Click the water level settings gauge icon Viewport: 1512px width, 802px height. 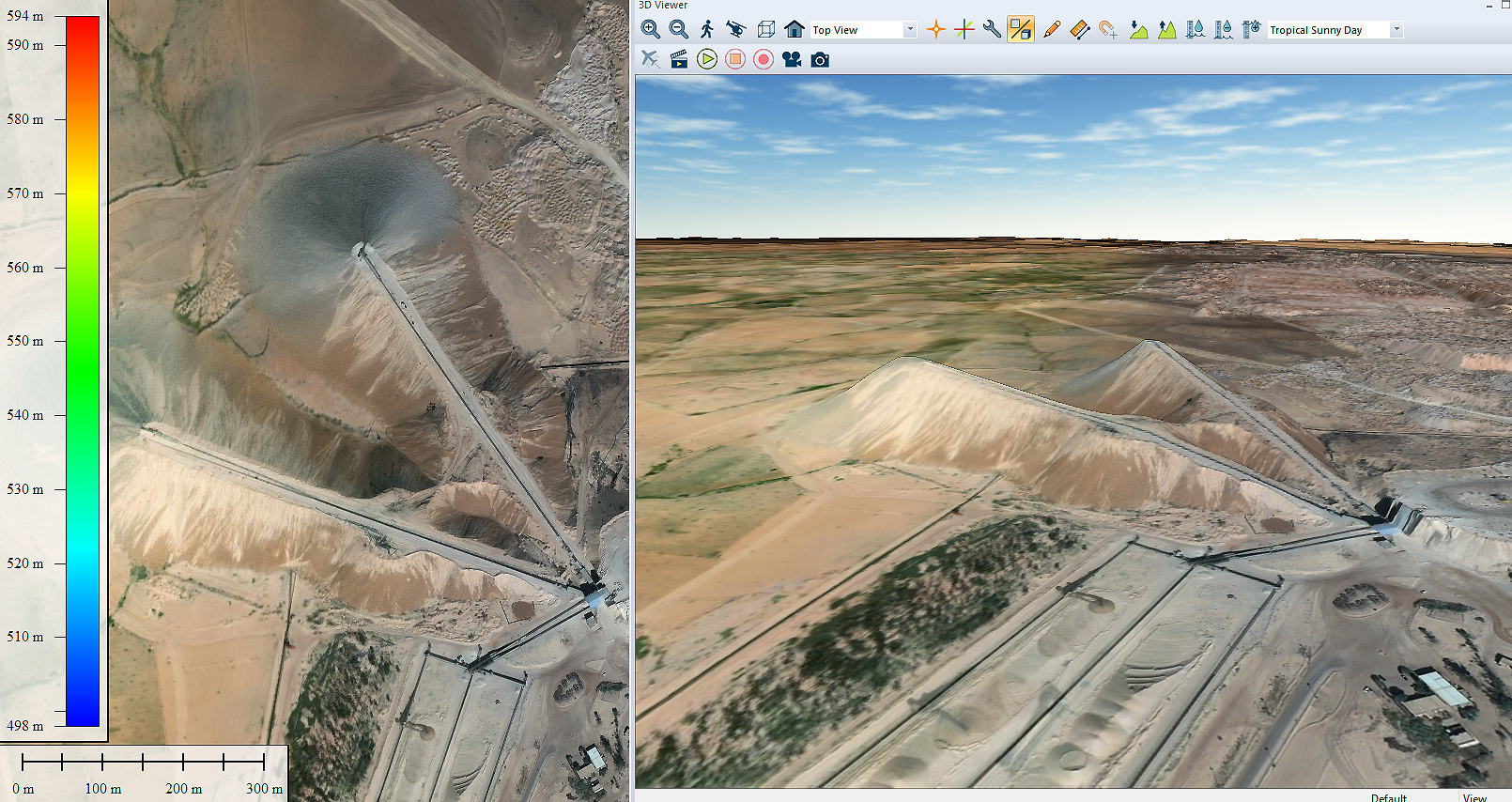[1251, 30]
